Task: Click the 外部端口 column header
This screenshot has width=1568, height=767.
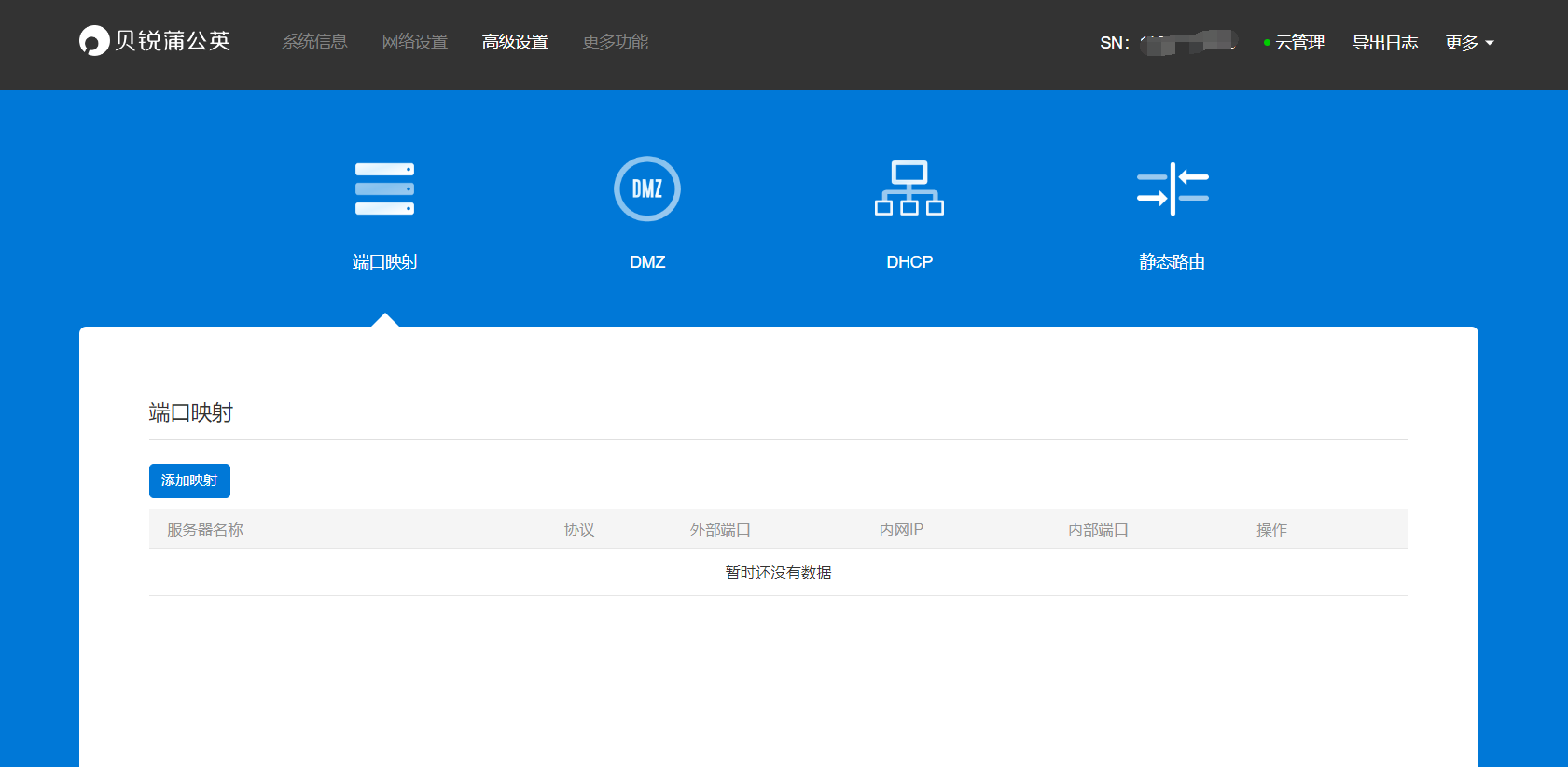Action: click(x=720, y=530)
